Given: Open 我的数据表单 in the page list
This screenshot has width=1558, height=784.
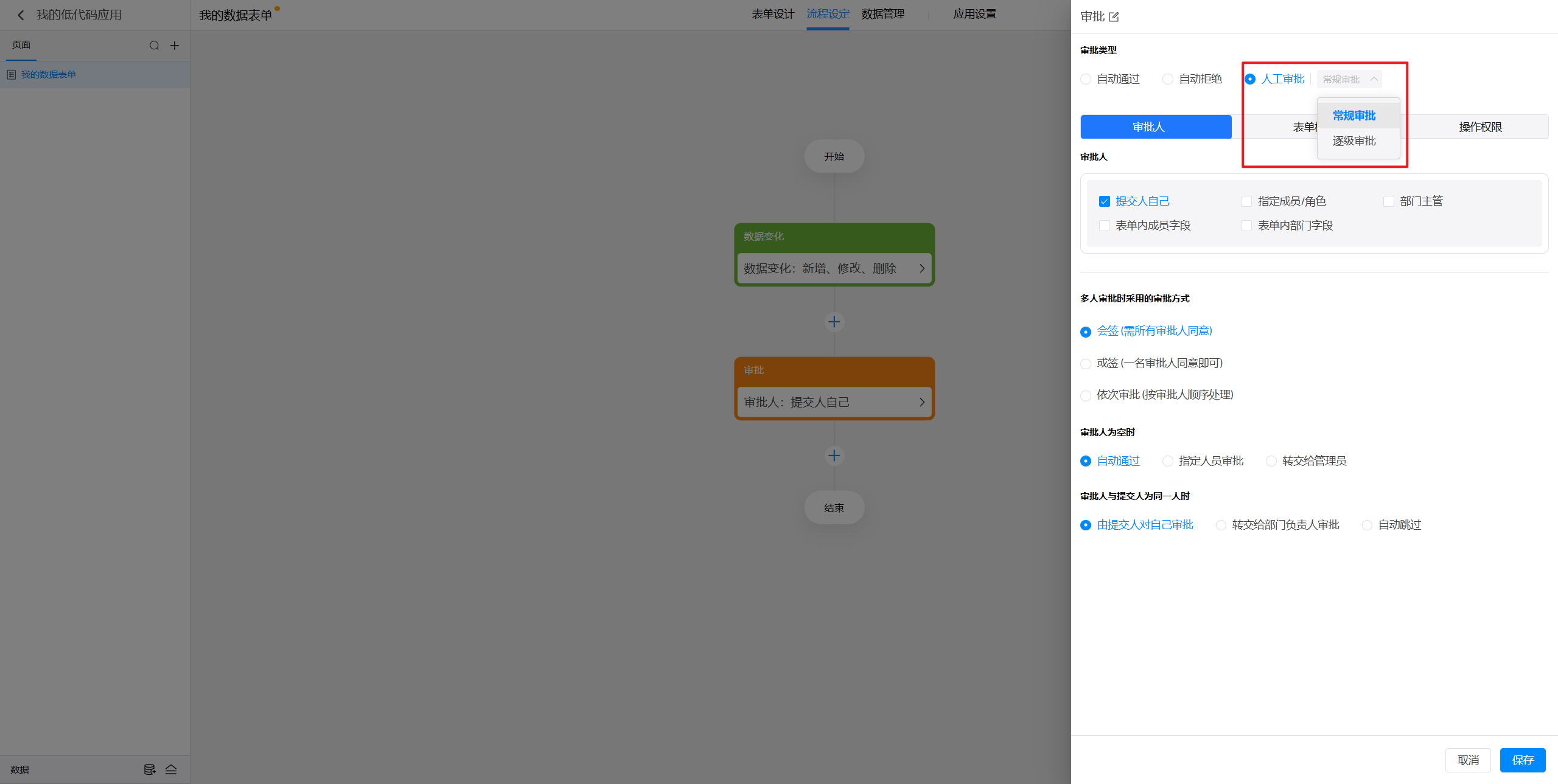Looking at the screenshot, I should [x=49, y=75].
